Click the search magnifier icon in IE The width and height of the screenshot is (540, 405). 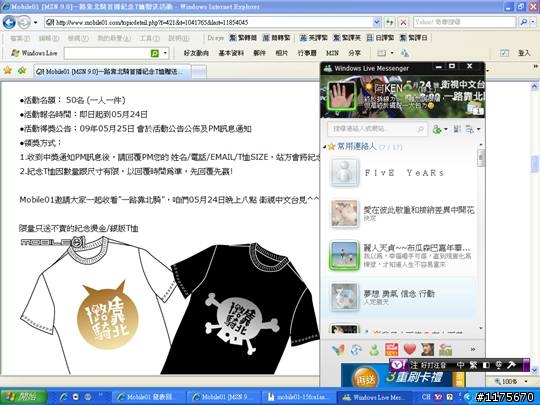point(523,22)
